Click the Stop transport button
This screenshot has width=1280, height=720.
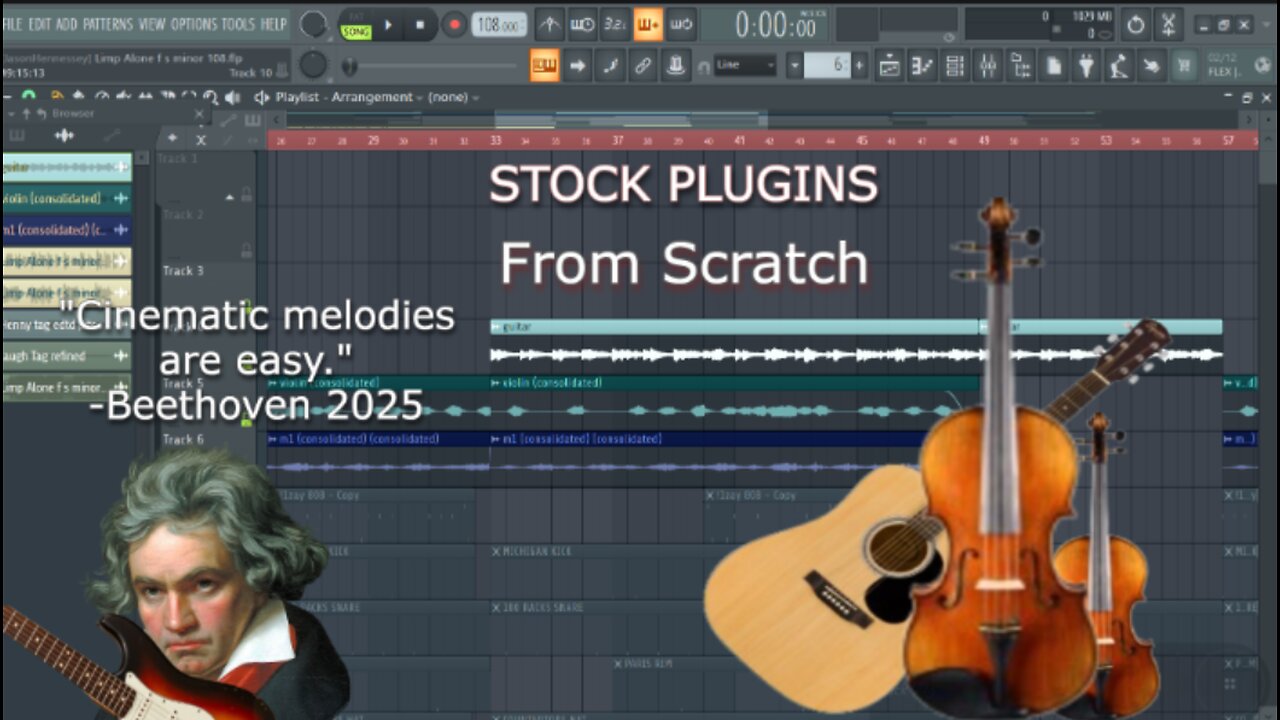point(420,24)
